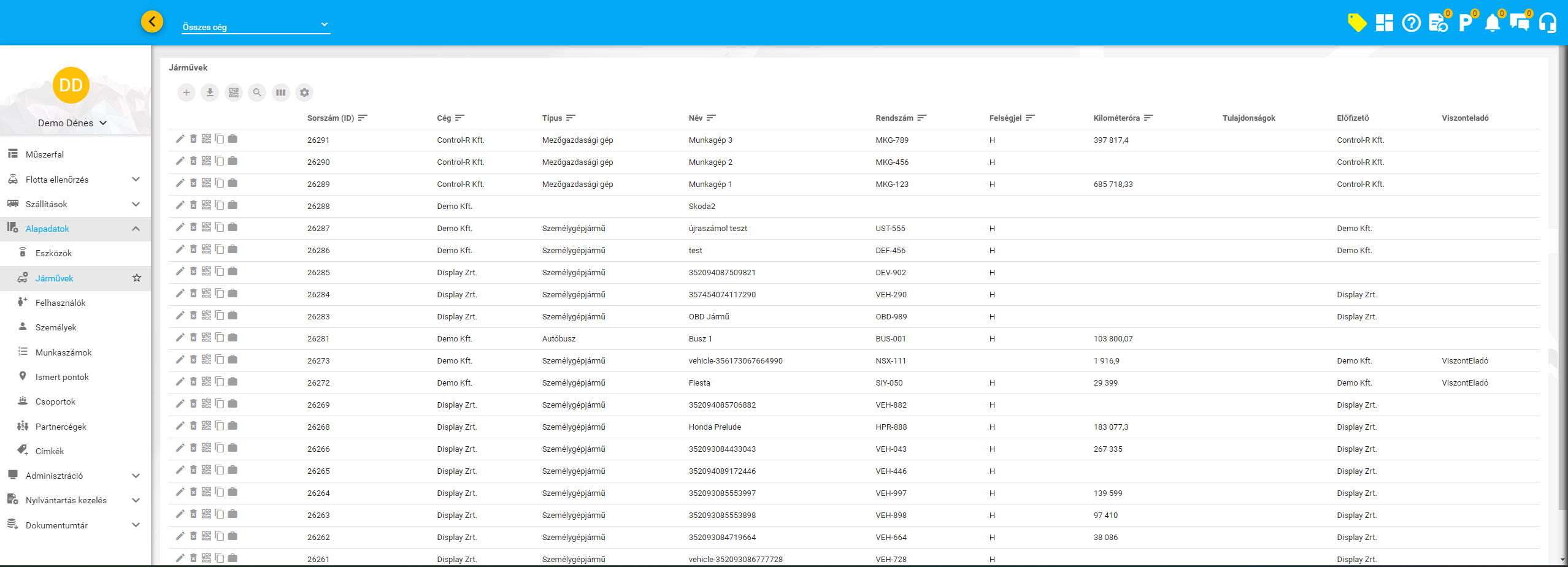Toggle favorite star next to Járművek

137,278
